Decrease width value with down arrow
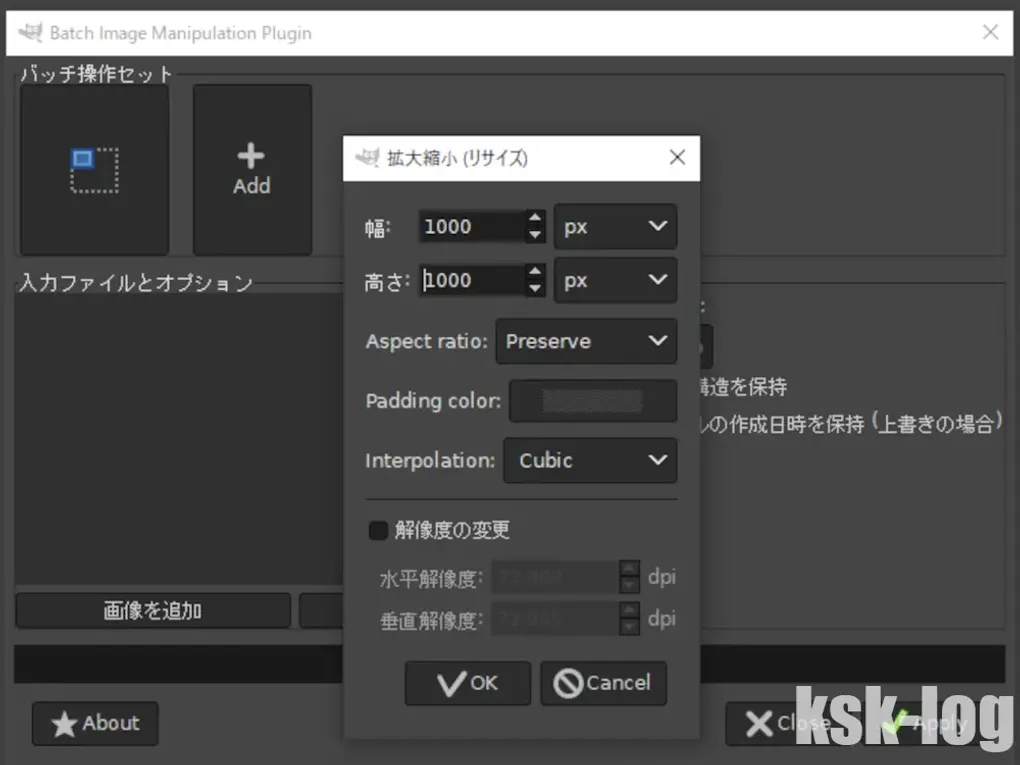The image size is (1020, 765). [x=536, y=236]
